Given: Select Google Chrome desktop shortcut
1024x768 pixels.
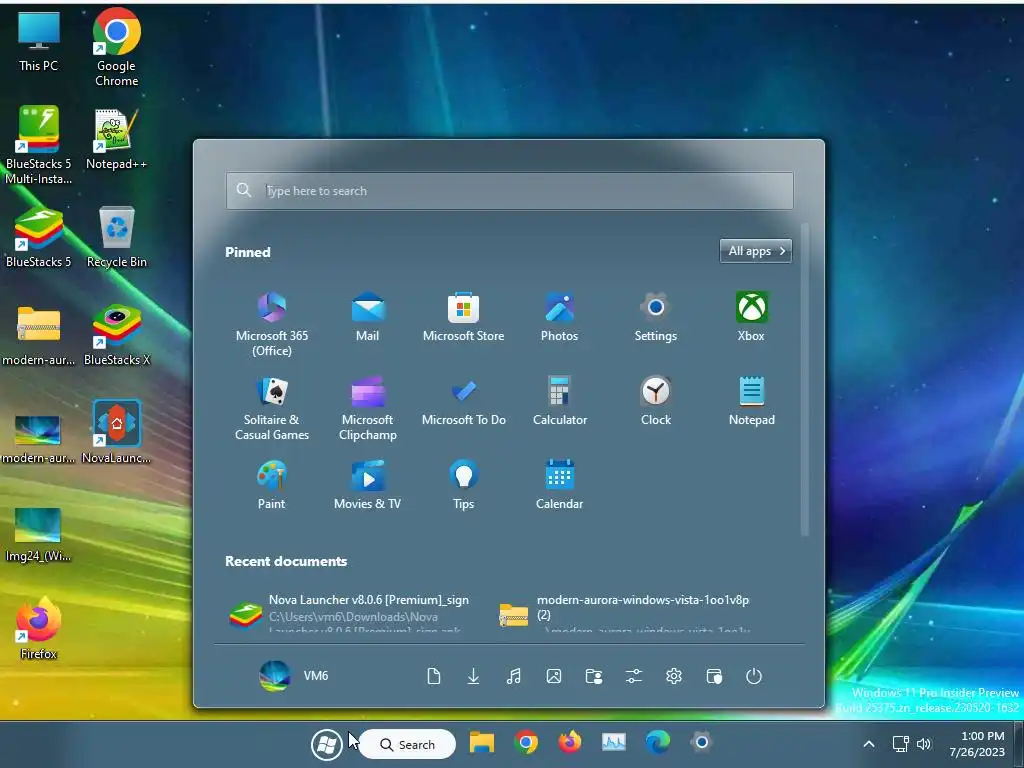Looking at the screenshot, I should coord(117,47).
